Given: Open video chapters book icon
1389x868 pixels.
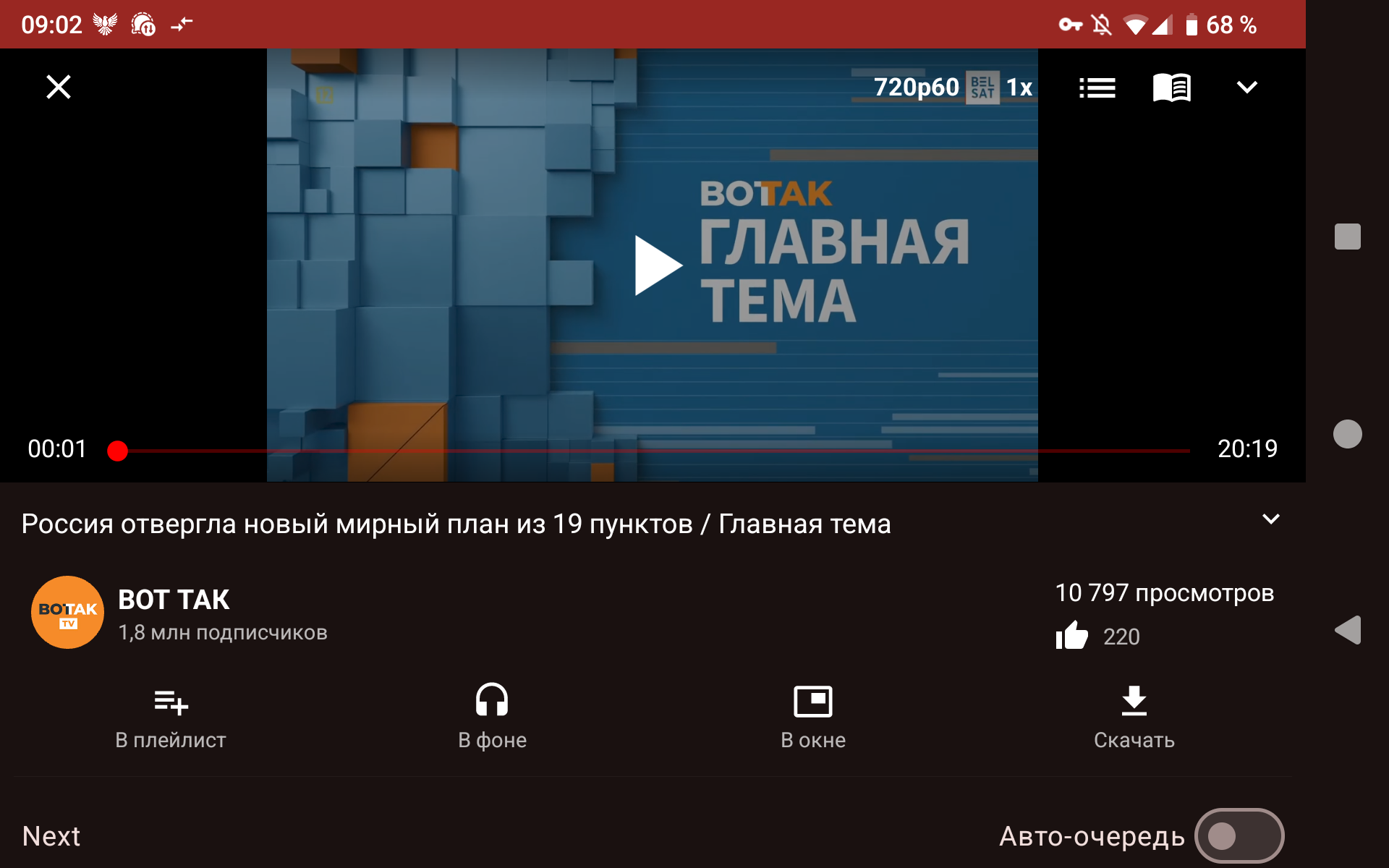Looking at the screenshot, I should [x=1171, y=88].
